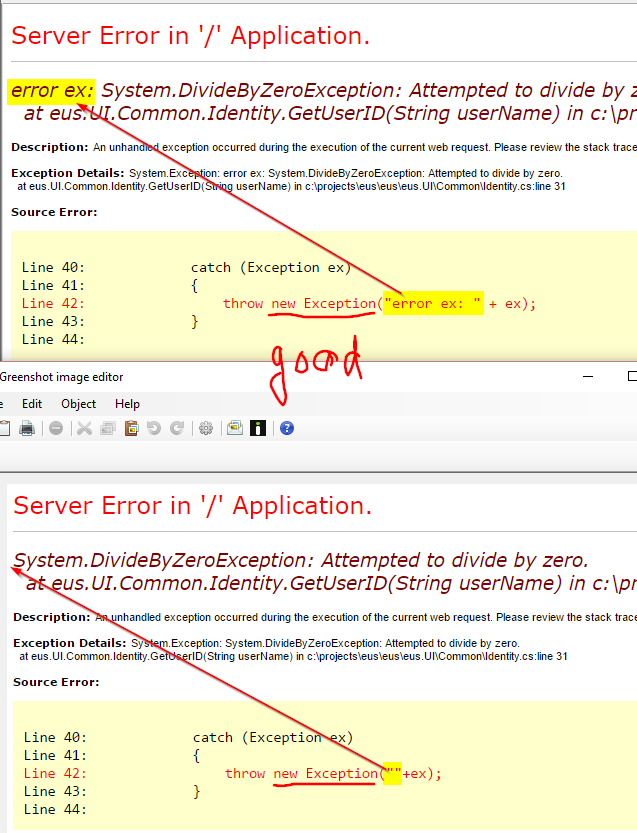Click the upper 'Exception Details:' label
Screen dimensions: 637x833
[x=67, y=173]
